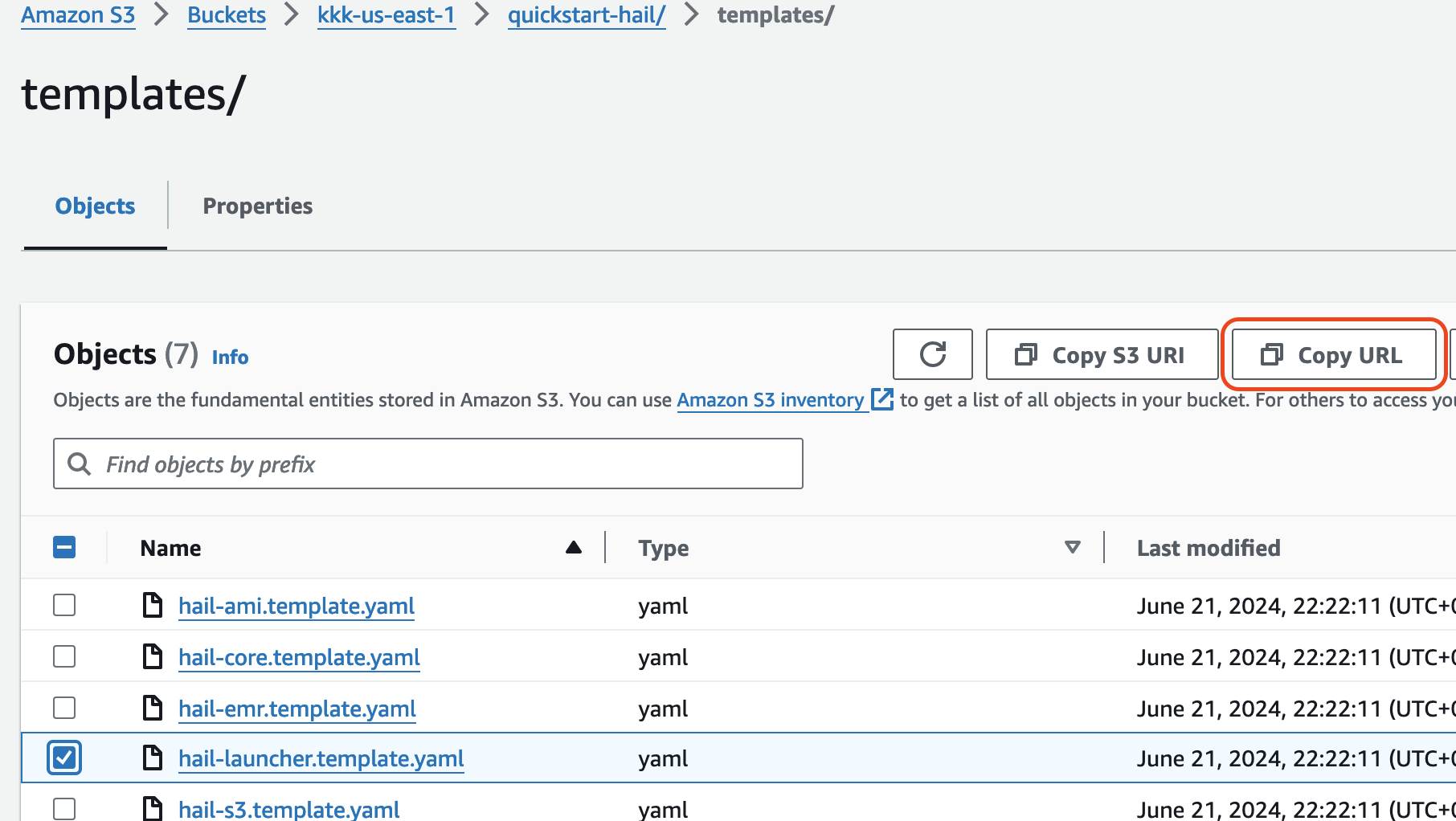Toggle the select-all checkbox in table header
The image size is (1456, 821).
pos(64,547)
